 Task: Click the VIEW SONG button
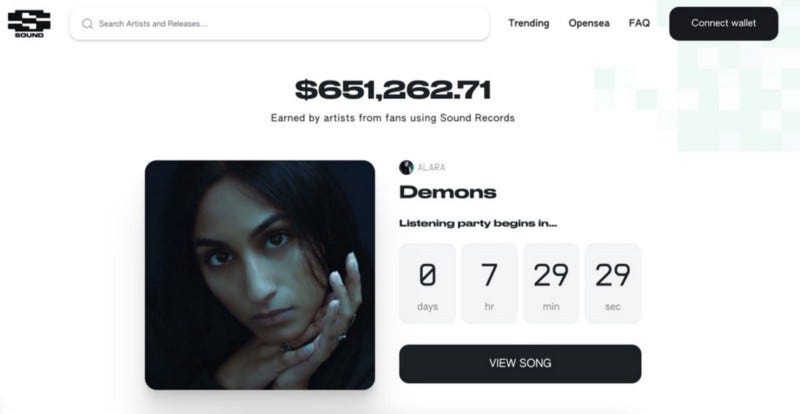coord(520,363)
